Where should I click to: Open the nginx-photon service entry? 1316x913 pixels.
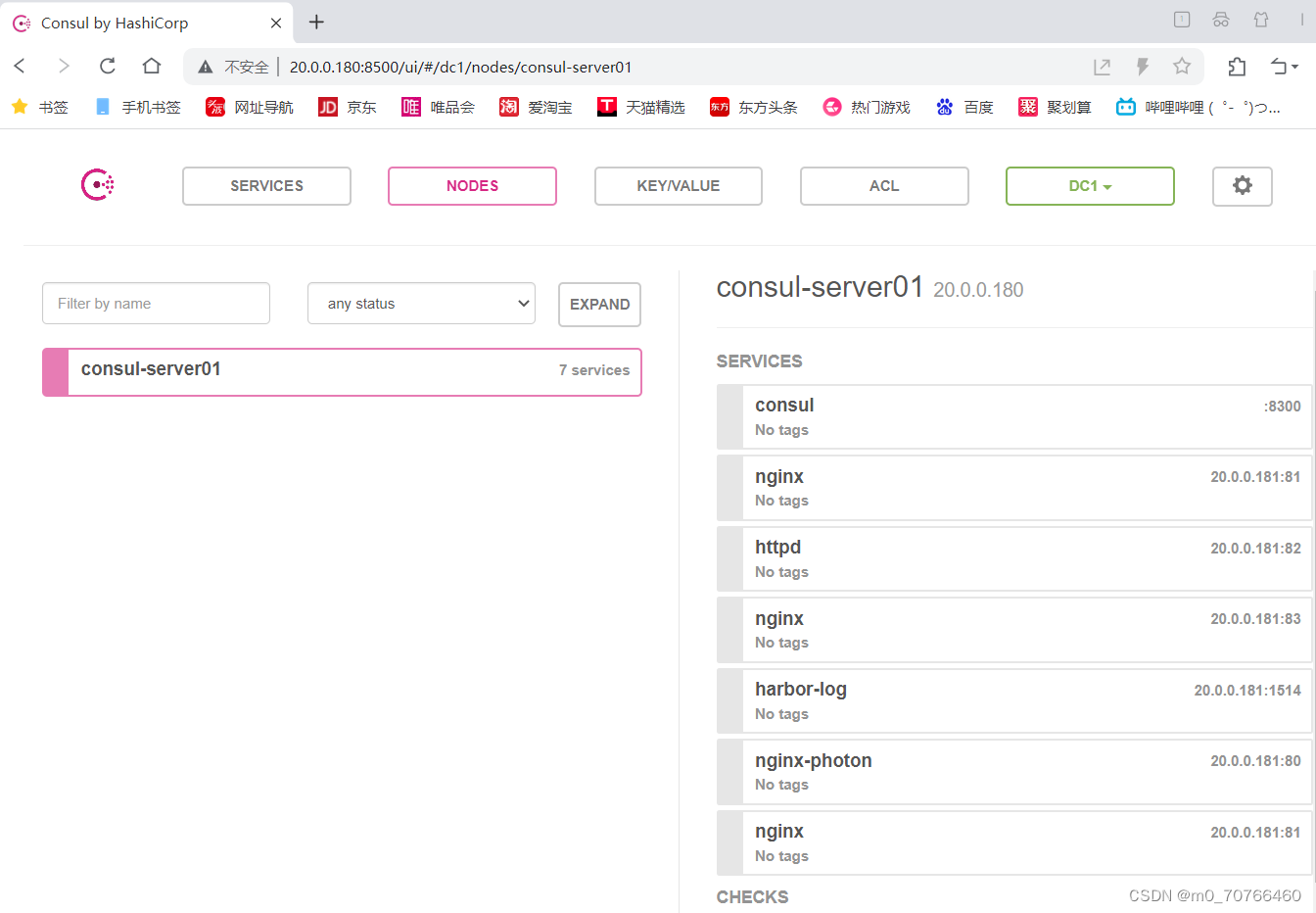(x=1013, y=772)
